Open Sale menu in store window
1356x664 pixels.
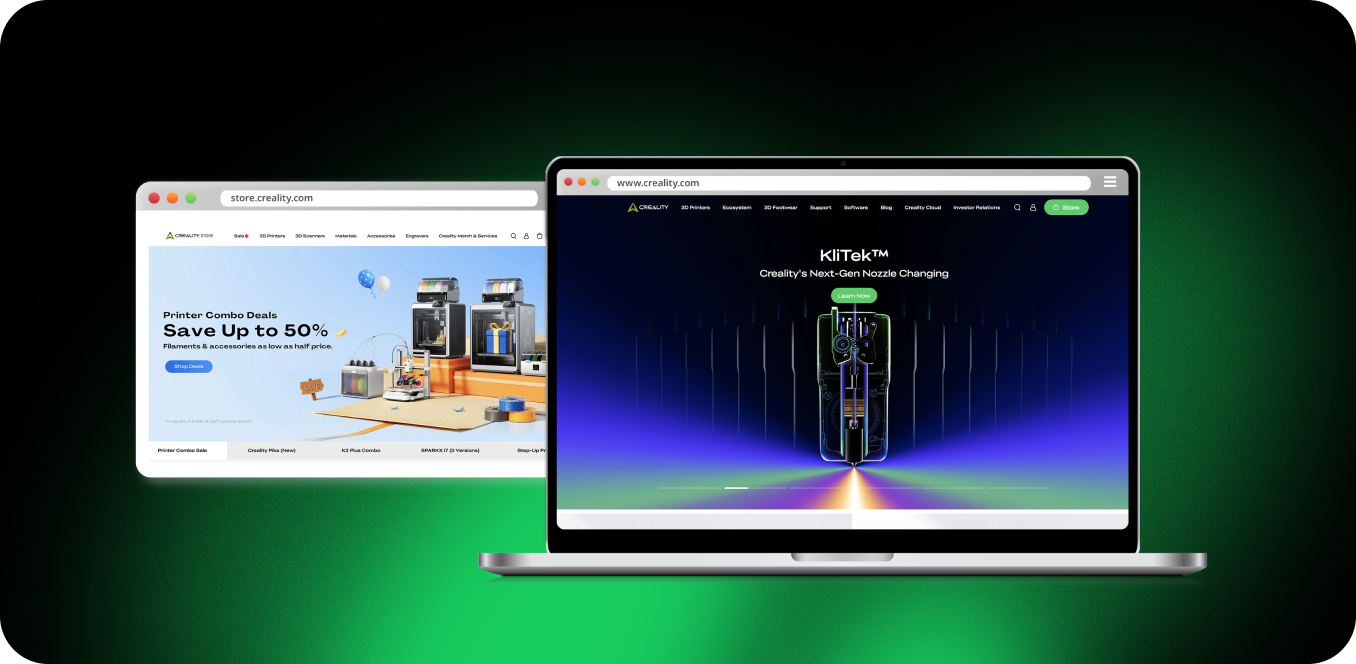(241, 236)
